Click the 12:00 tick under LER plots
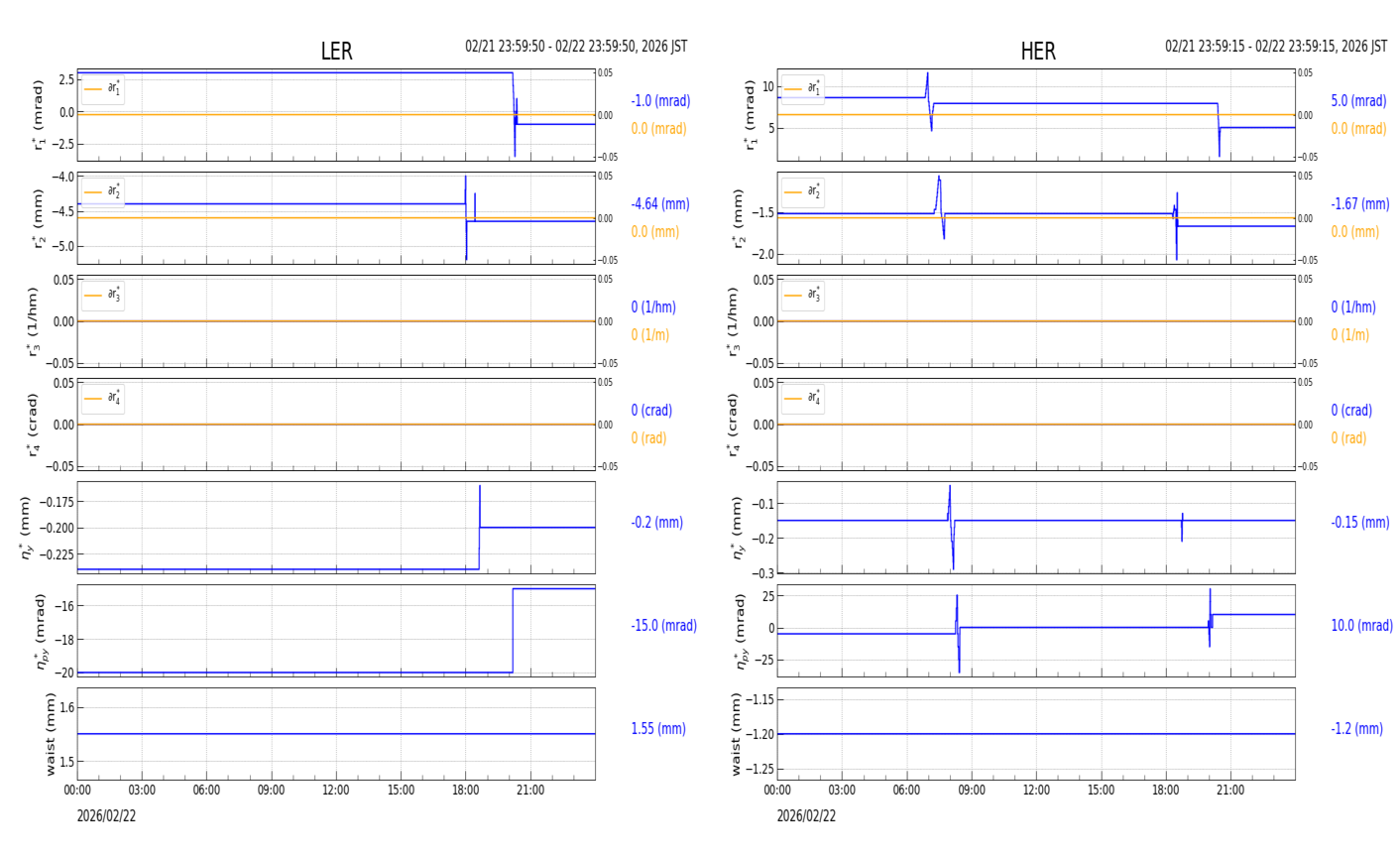The height and width of the screenshot is (857, 1400). pyautogui.click(x=336, y=791)
